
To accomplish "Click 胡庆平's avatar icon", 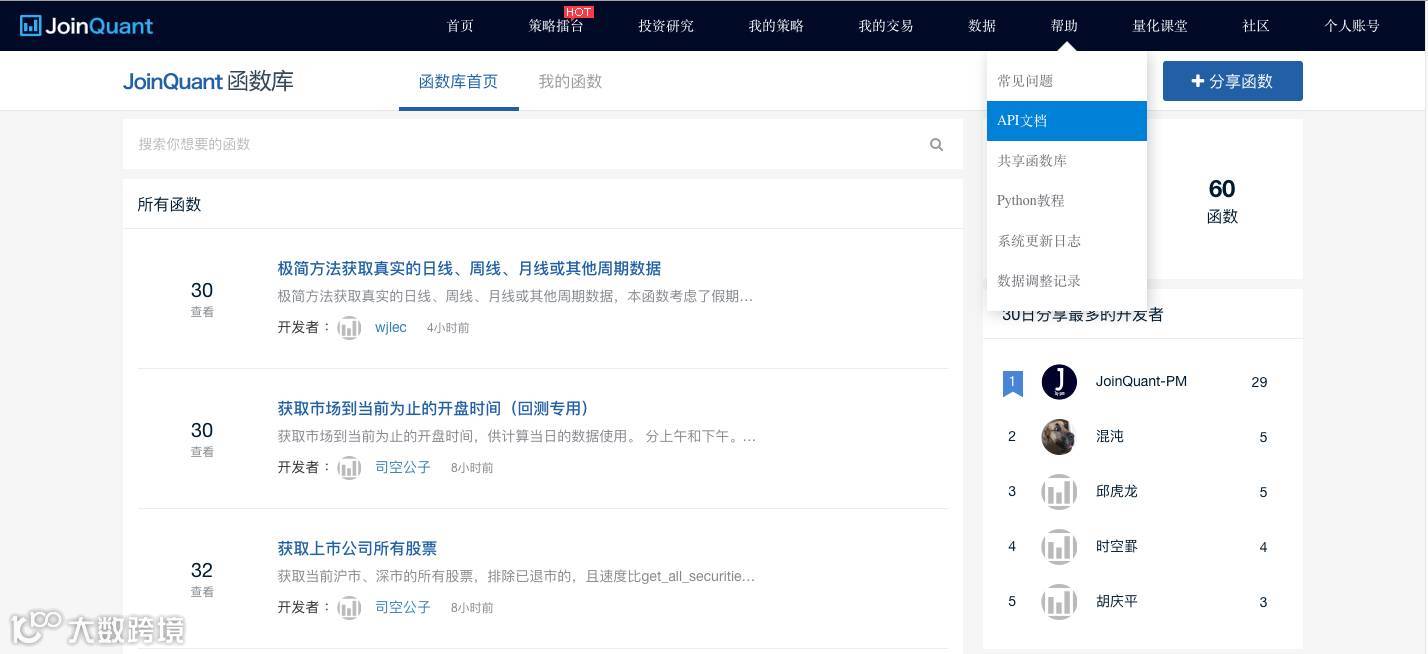I will [1059, 602].
